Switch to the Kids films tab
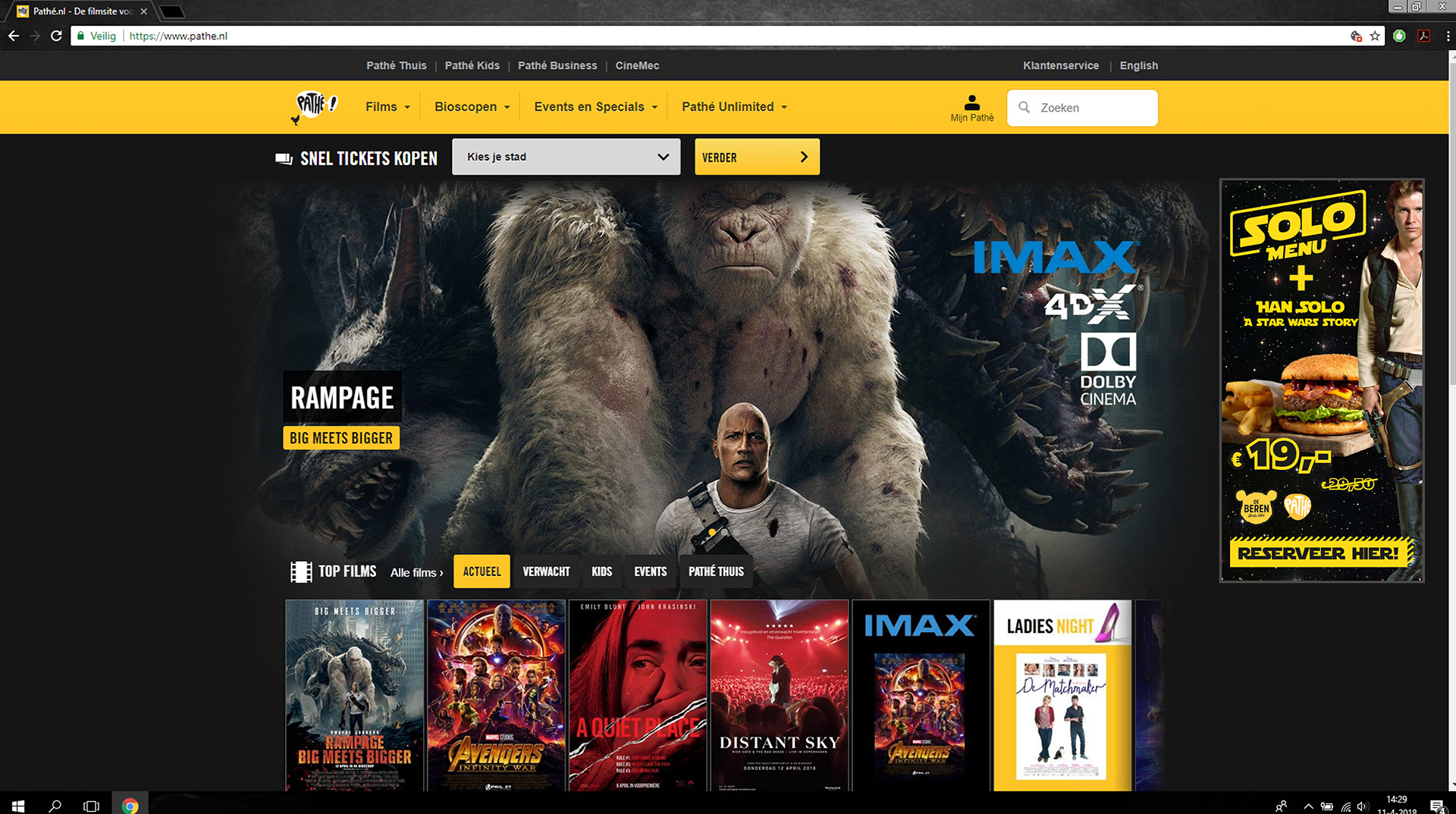 [x=601, y=571]
